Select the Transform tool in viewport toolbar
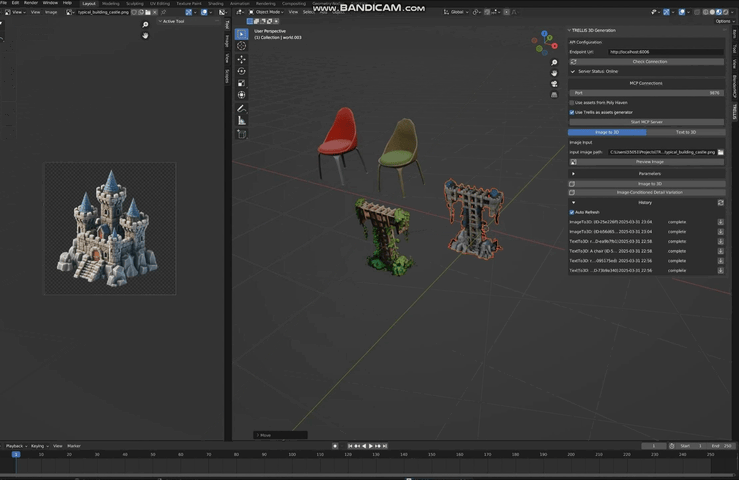This screenshot has height=480, width=739. [241, 95]
